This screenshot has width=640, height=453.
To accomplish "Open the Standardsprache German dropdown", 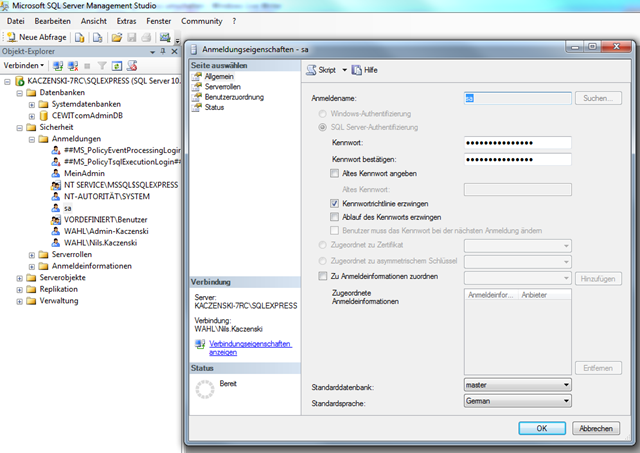I will 518,401.
